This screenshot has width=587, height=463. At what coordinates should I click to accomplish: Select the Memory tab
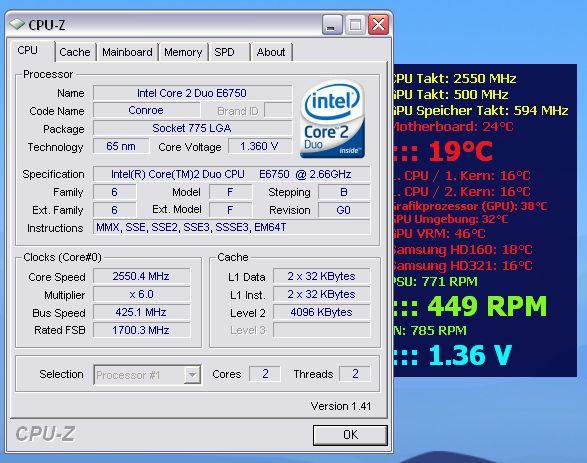point(183,52)
